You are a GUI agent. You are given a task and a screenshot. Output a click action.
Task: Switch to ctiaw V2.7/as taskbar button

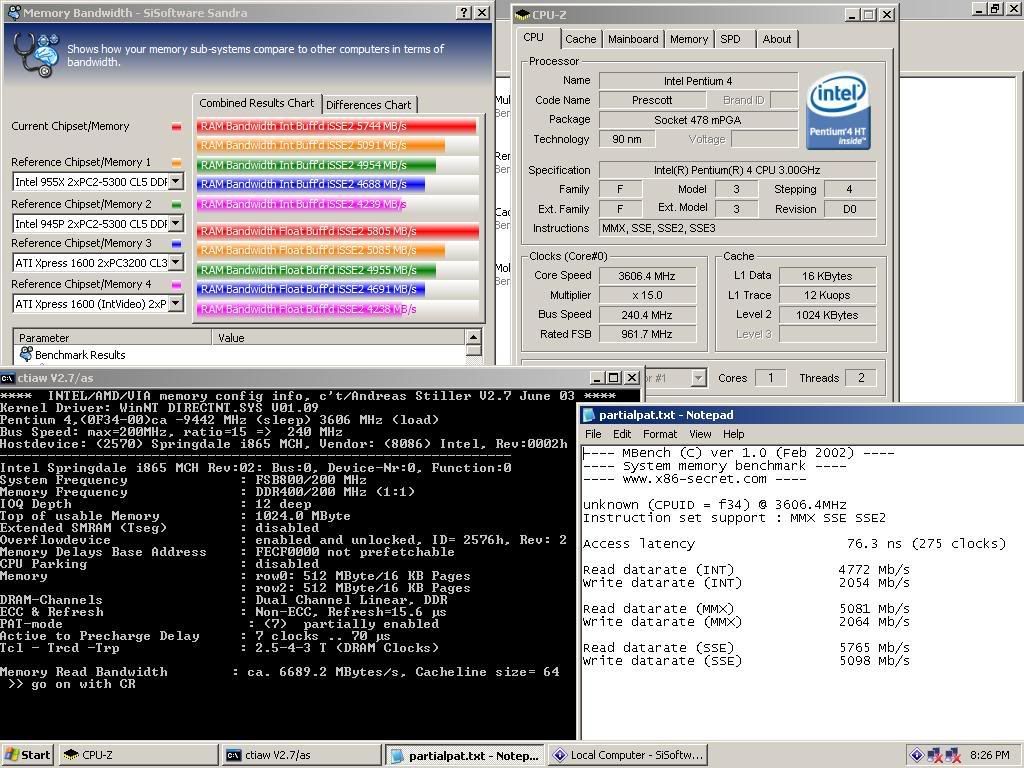[300, 755]
